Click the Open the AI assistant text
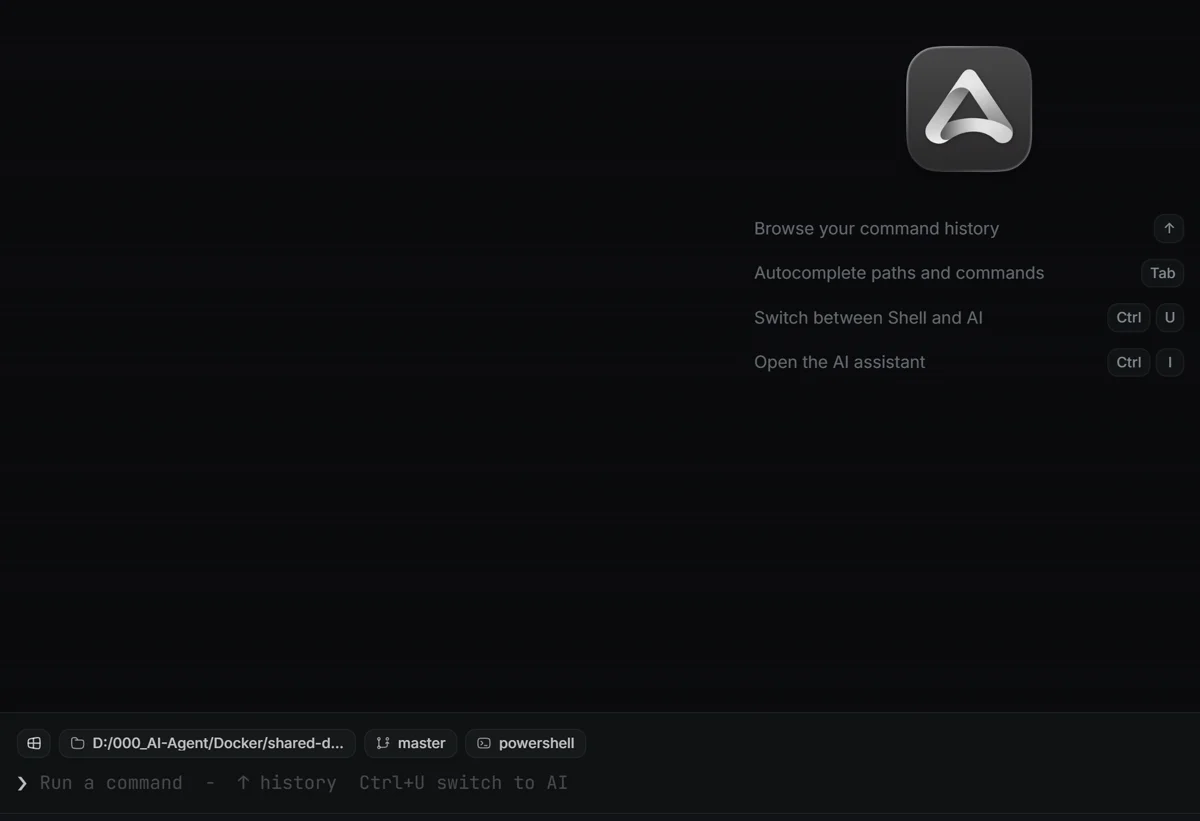 [840, 362]
